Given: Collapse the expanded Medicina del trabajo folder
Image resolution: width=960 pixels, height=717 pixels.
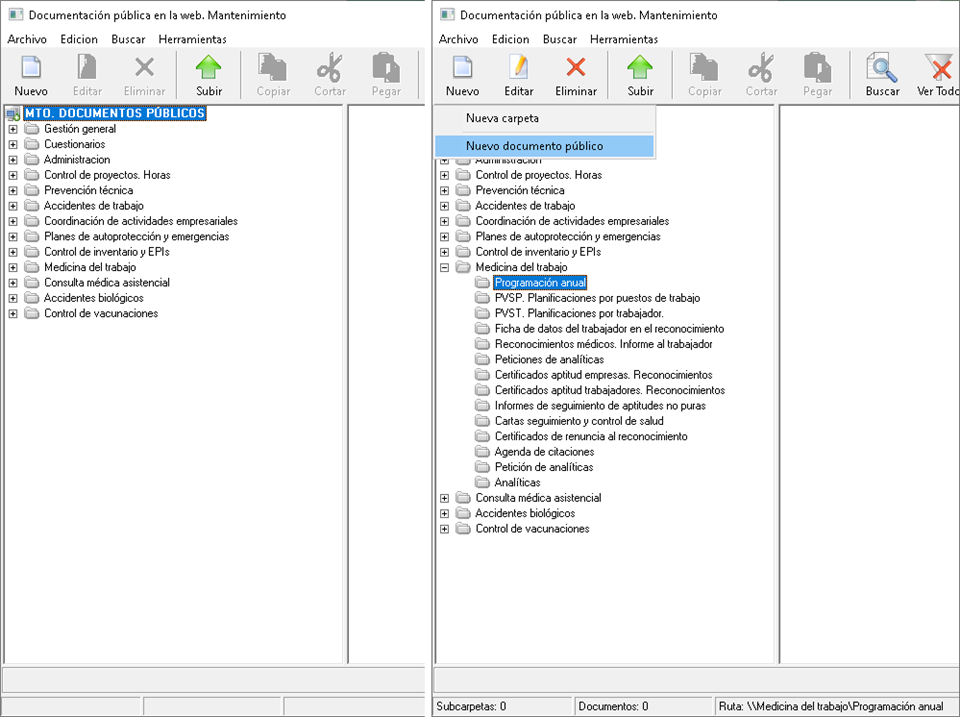Looking at the screenshot, I should pyautogui.click(x=445, y=267).
